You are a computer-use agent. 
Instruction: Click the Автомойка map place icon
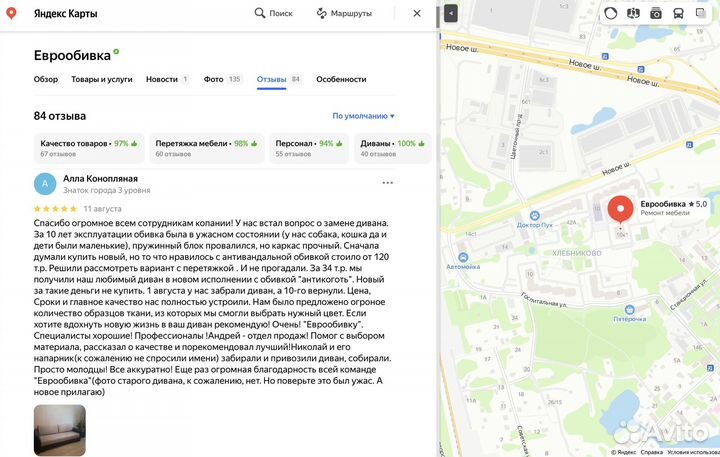(x=463, y=257)
